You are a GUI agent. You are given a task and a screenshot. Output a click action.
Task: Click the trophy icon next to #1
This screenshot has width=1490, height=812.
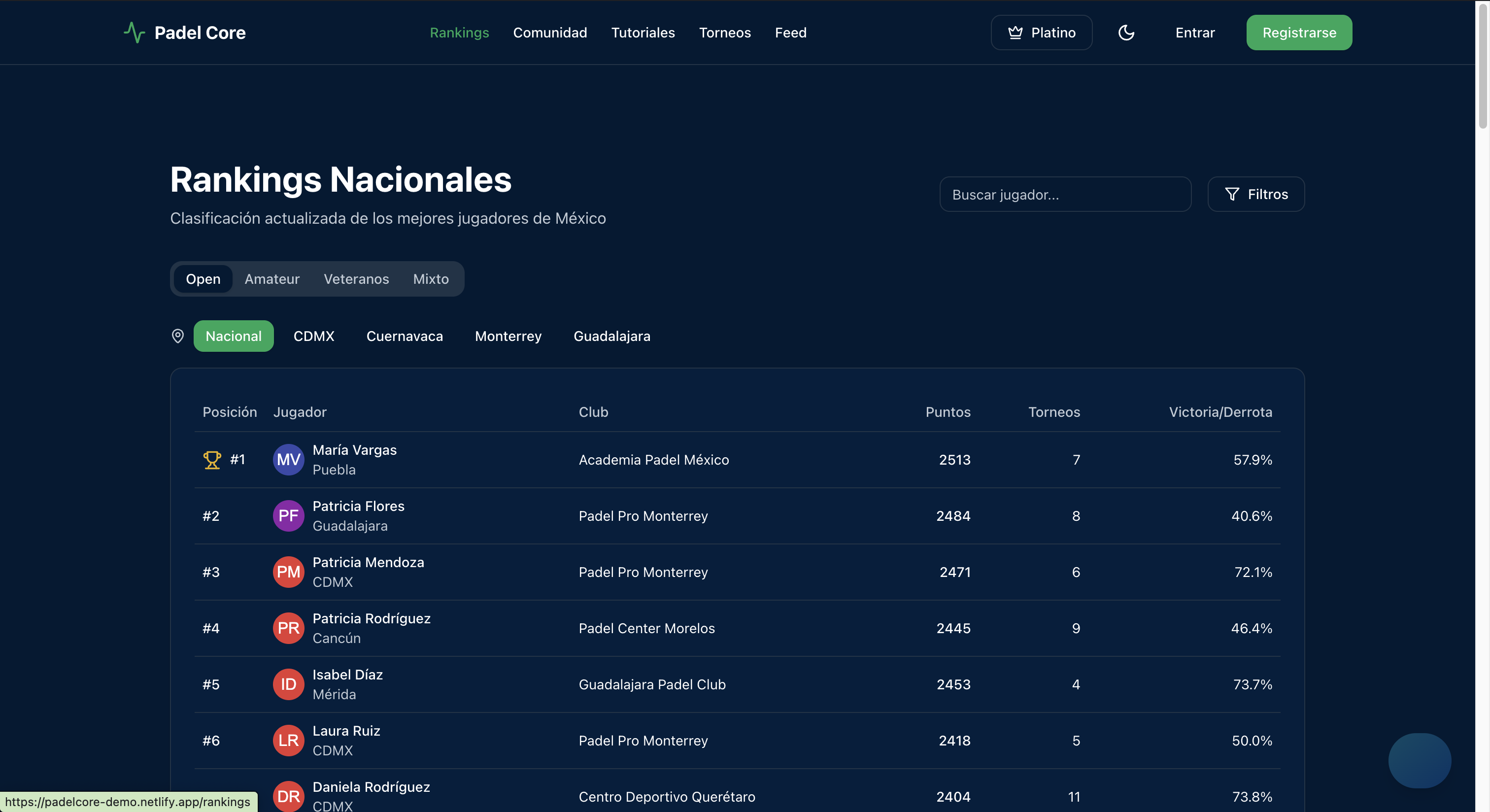click(x=212, y=460)
